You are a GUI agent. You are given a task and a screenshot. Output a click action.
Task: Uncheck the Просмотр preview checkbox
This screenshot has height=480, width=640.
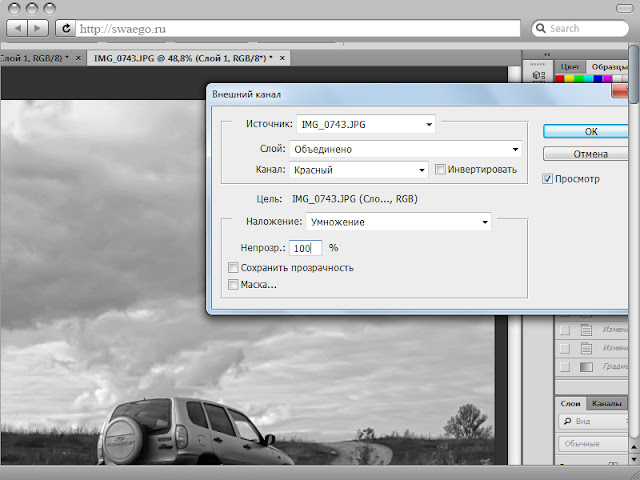547,178
